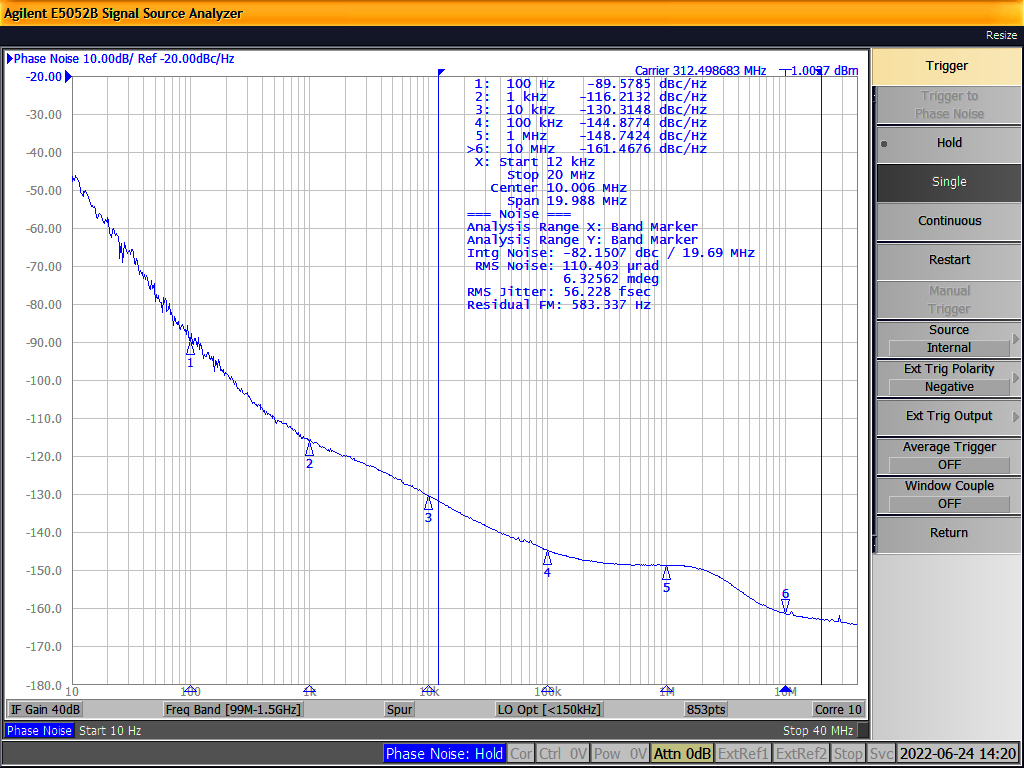The height and width of the screenshot is (768, 1024).
Task: Grab the 12 kHz band marker start line
Action: click(439, 380)
